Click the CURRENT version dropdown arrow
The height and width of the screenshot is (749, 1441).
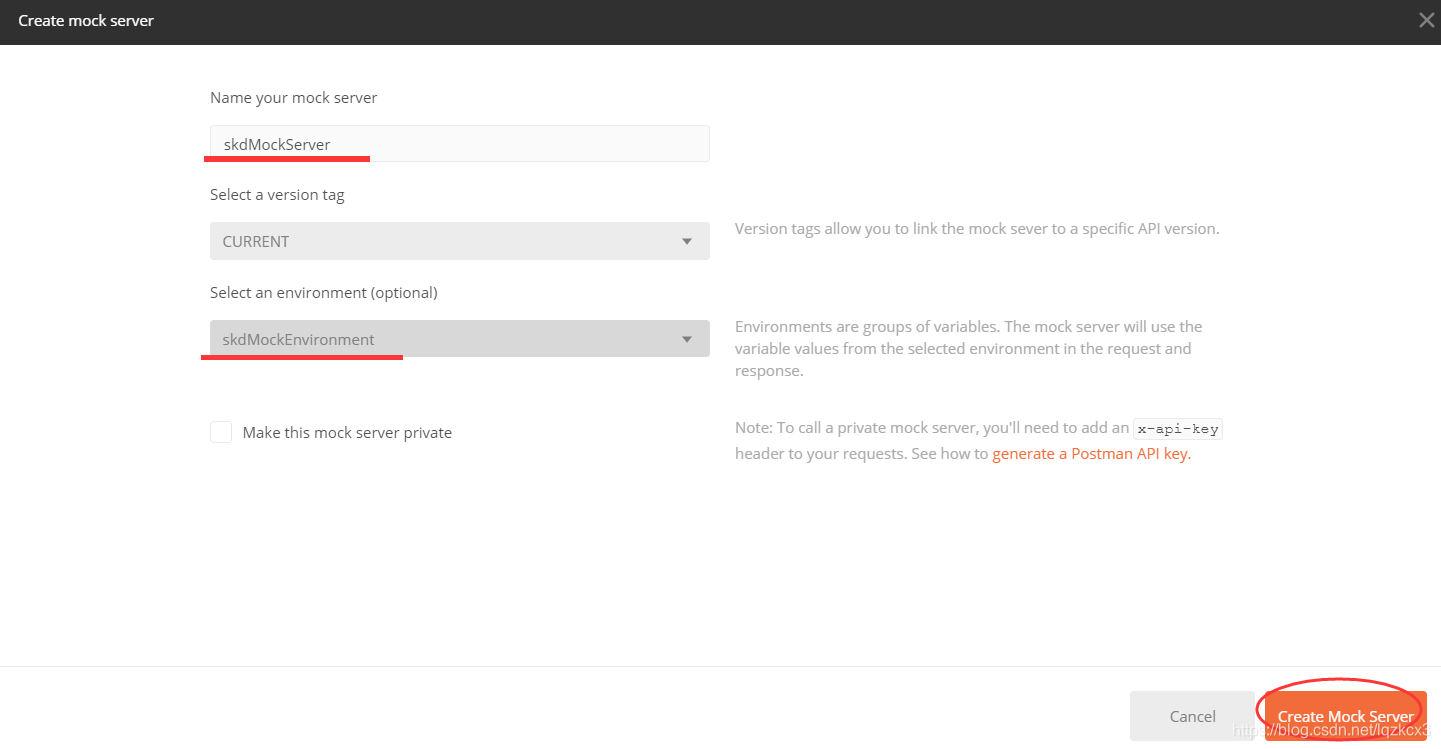[x=687, y=240]
